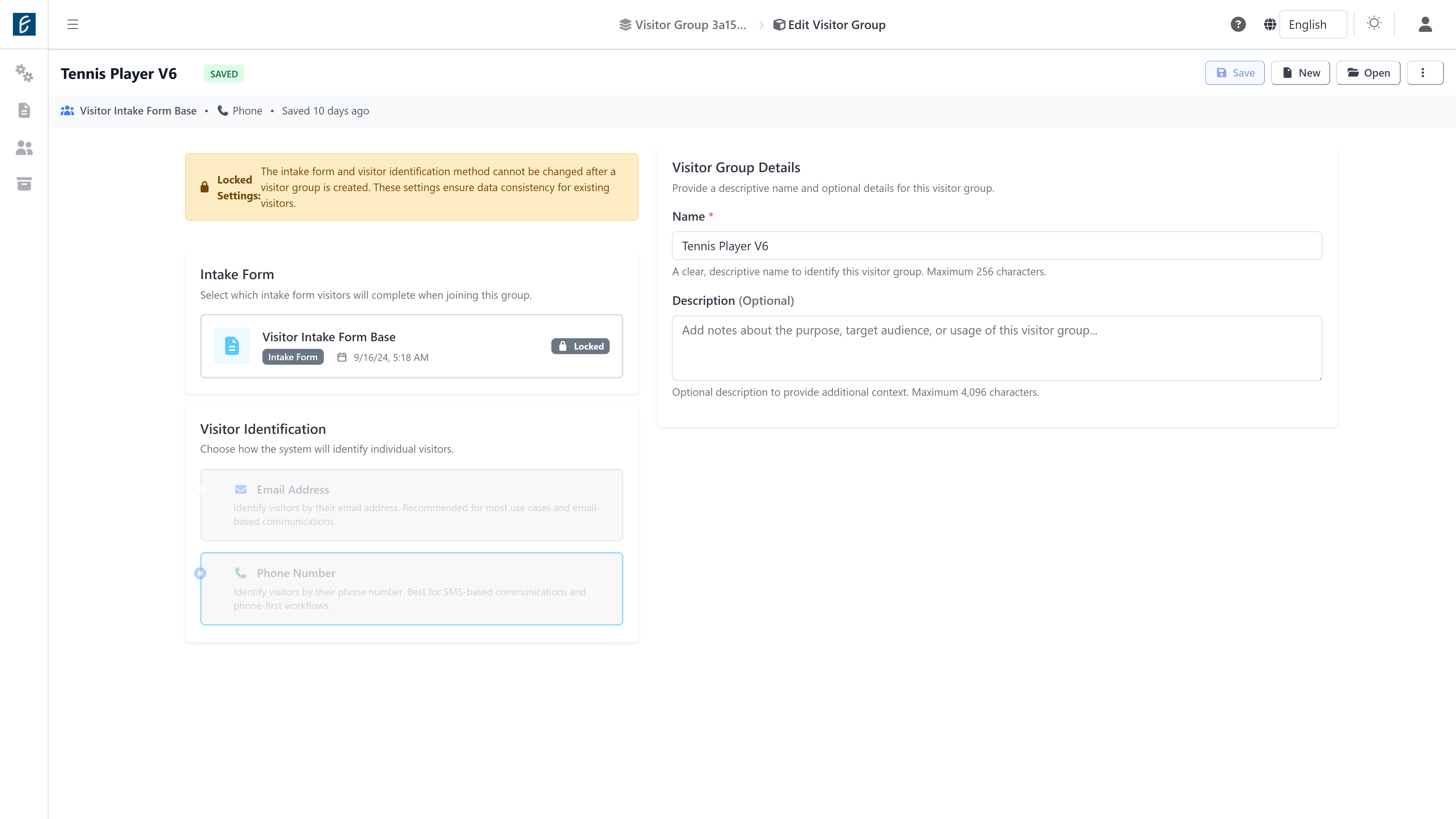Toggle the hamburger sidebar menu
This screenshot has width=1456, height=819.
(72, 24)
